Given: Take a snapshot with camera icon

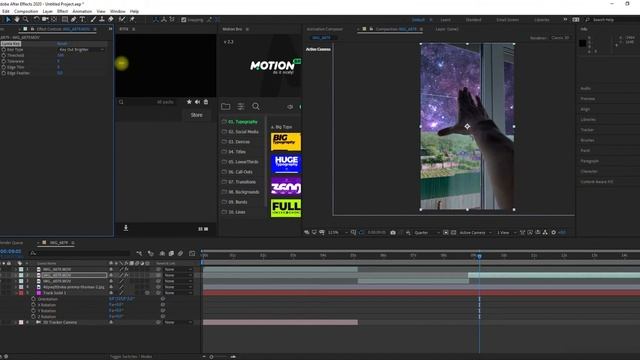Looking at the screenshot, I should tap(393, 233).
